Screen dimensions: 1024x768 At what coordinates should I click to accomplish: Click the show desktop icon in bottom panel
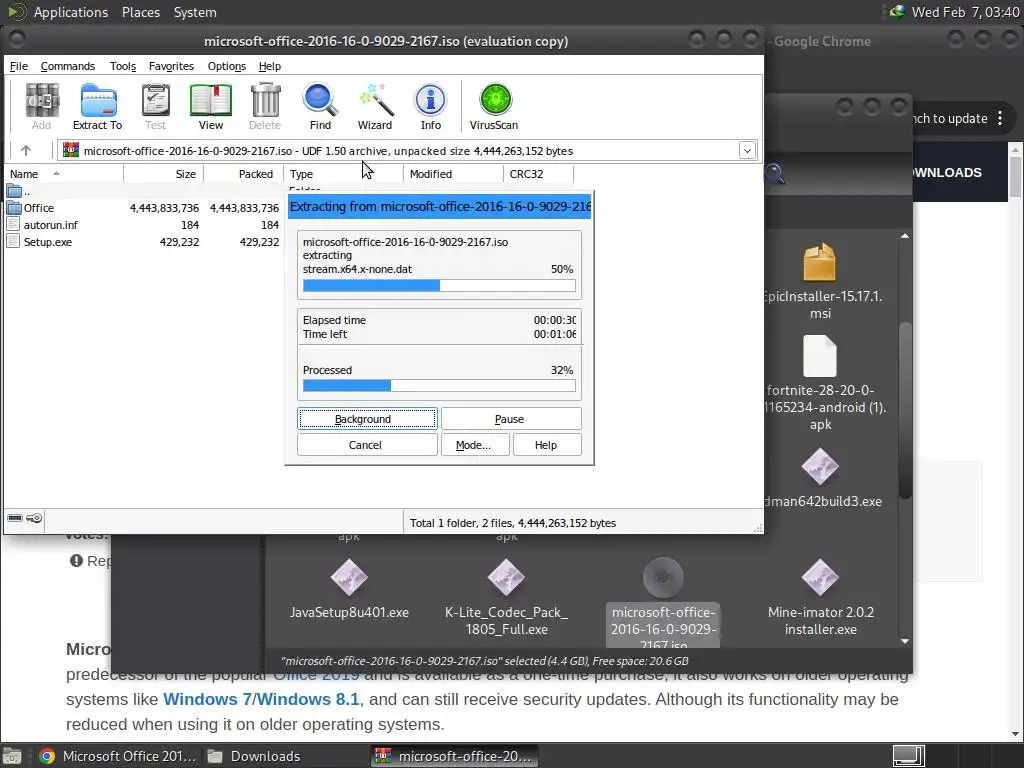[12, 756]
